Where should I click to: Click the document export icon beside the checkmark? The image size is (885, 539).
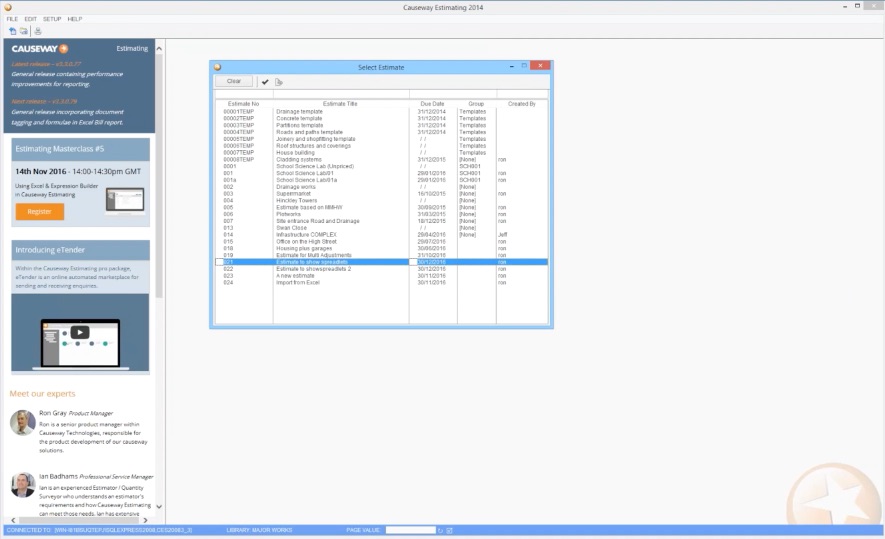click(279, 82)
